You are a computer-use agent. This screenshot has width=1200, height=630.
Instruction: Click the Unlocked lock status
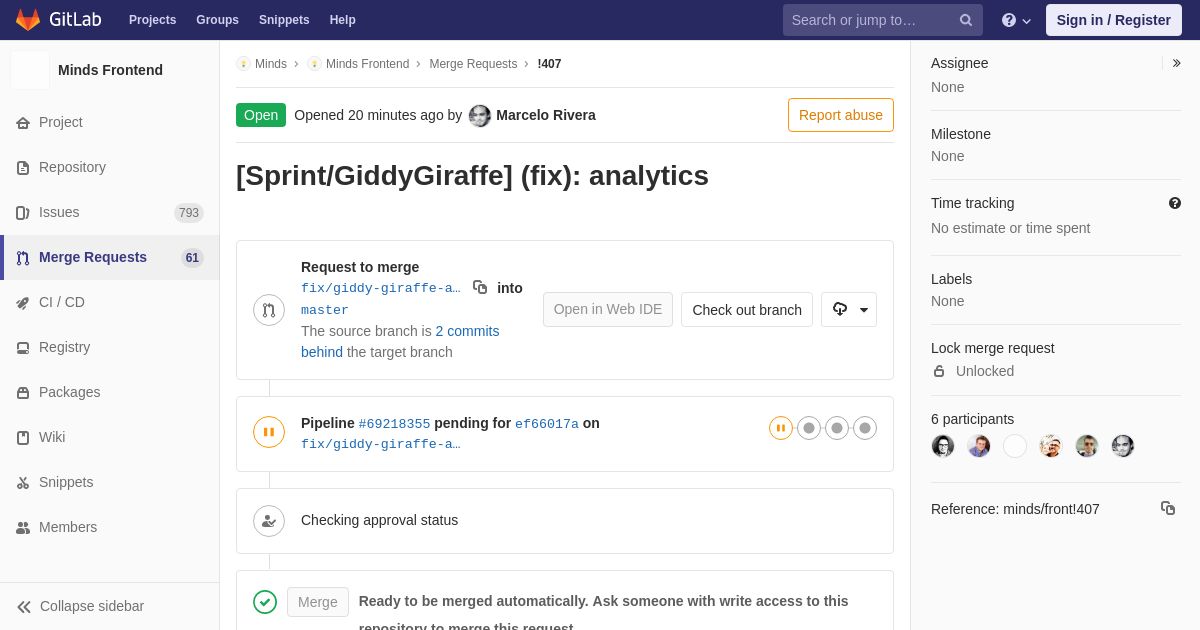[x=974, y=371]
